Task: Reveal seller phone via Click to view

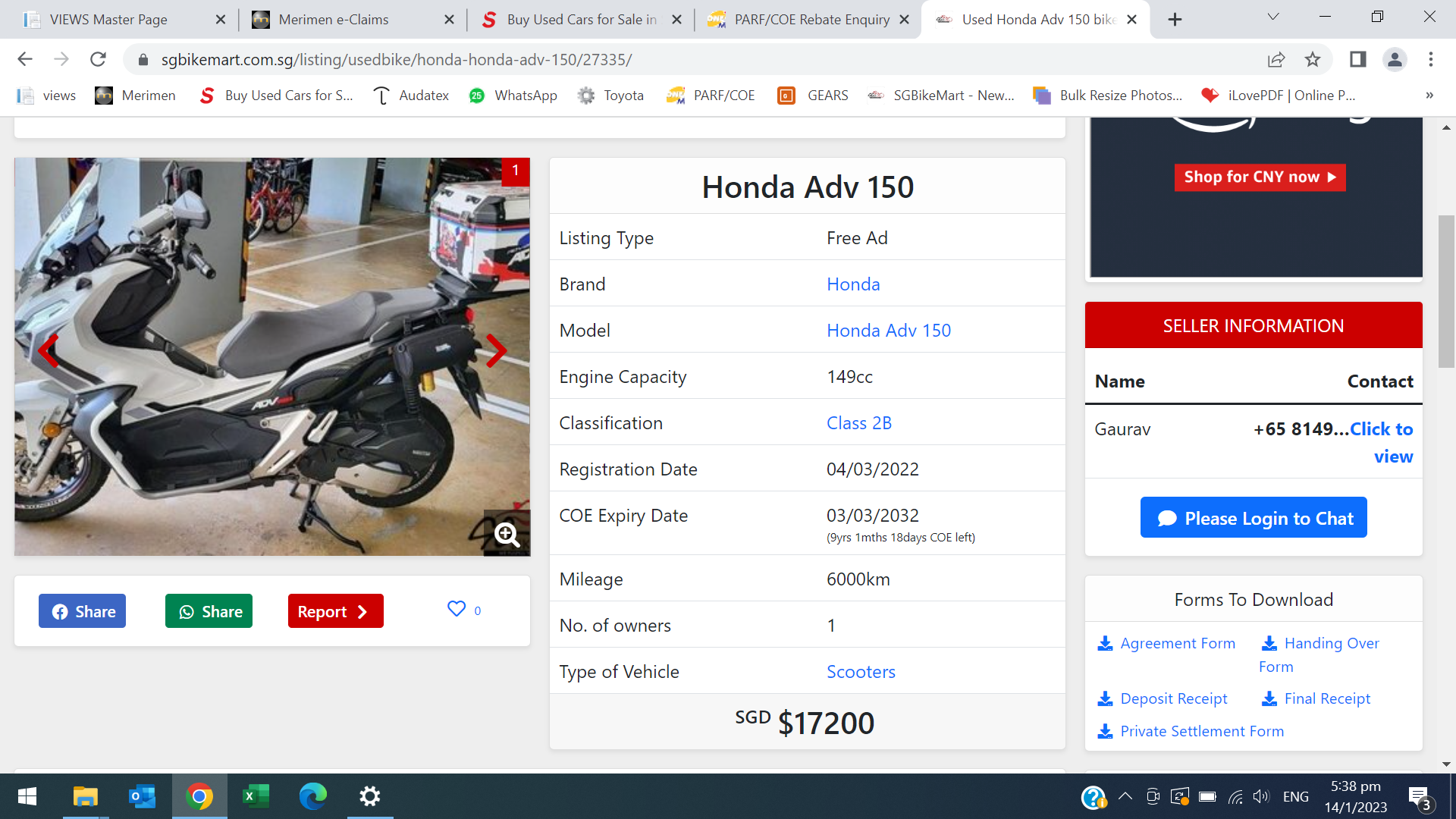Action: coord(1381,430)
